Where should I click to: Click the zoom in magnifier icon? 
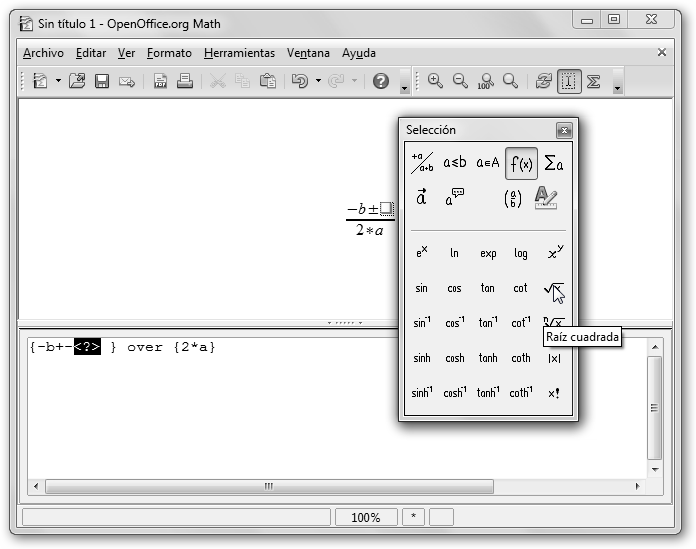click(435, 82)
